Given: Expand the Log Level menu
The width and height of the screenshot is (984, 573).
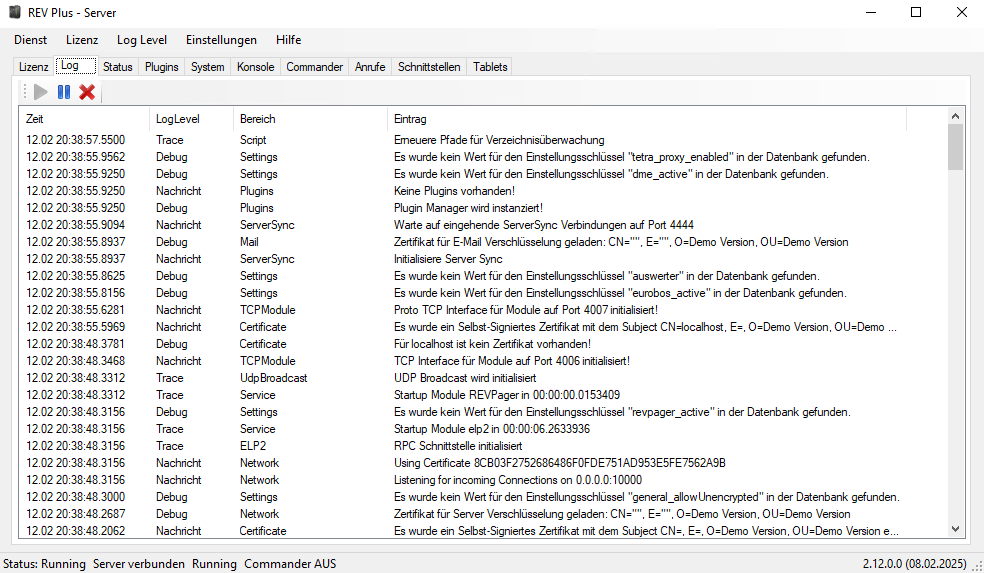Looking at the screenshot, I should tap(142, 40).
